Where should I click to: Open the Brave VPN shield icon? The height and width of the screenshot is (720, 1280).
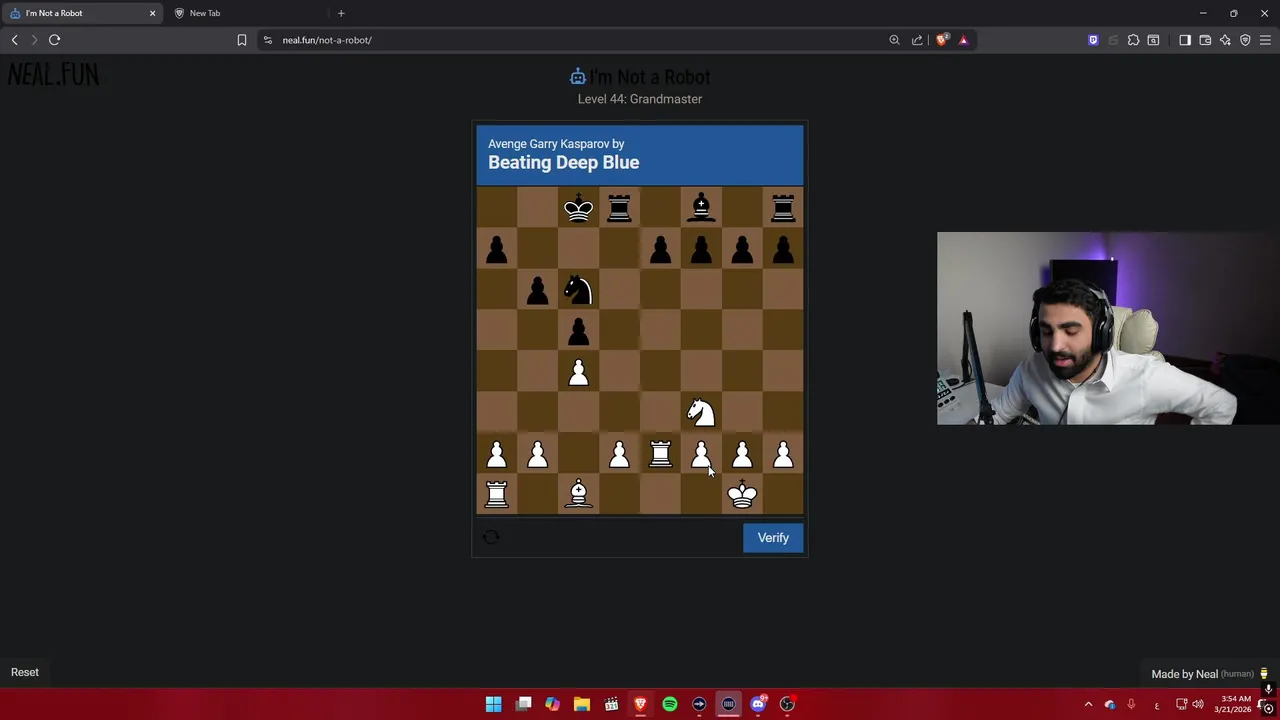(x=1245, y=40)
